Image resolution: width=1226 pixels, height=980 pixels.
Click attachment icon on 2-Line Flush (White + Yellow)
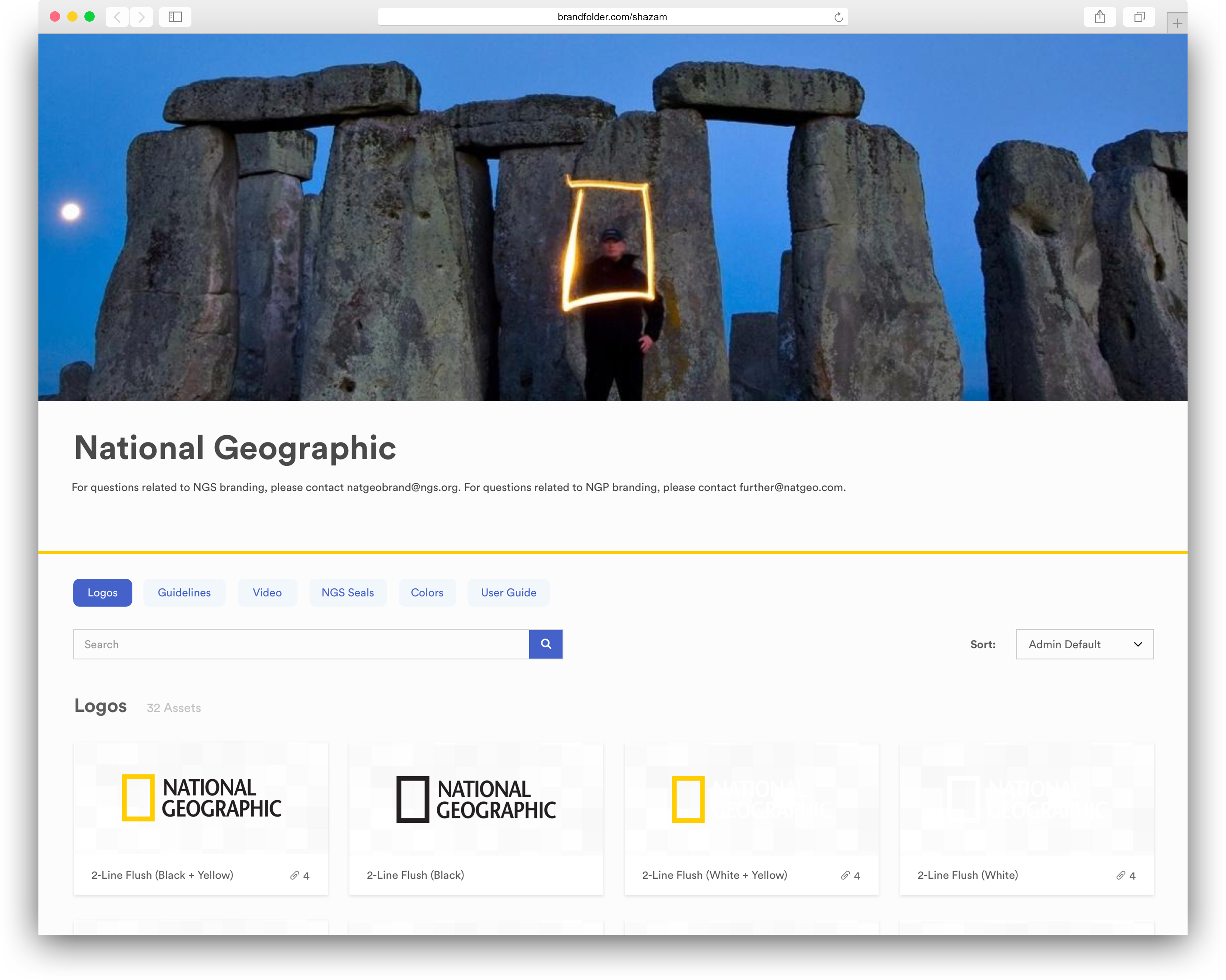(x=846, y=875)
